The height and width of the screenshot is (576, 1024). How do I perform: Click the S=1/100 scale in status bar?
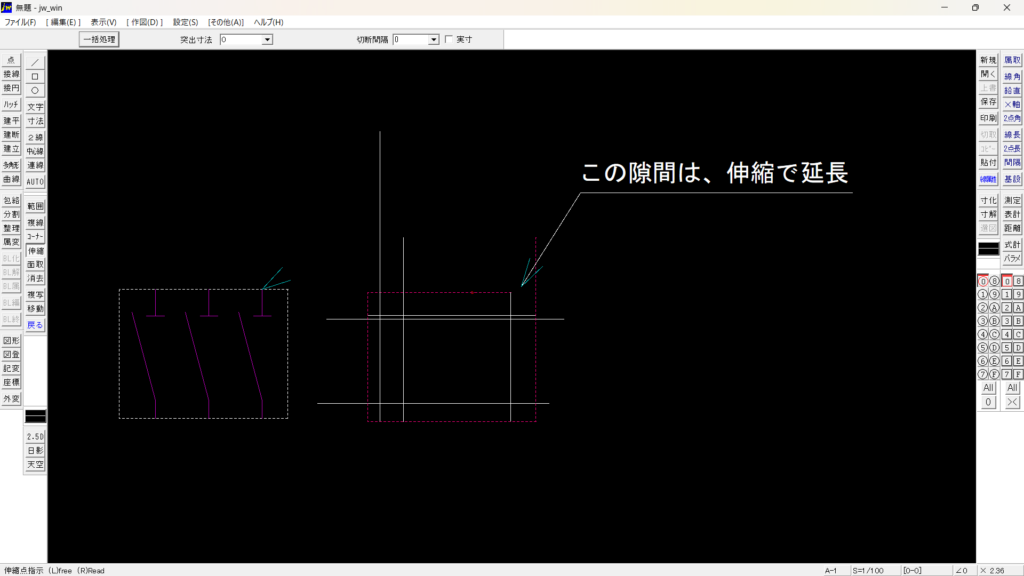tap(868, 570)
